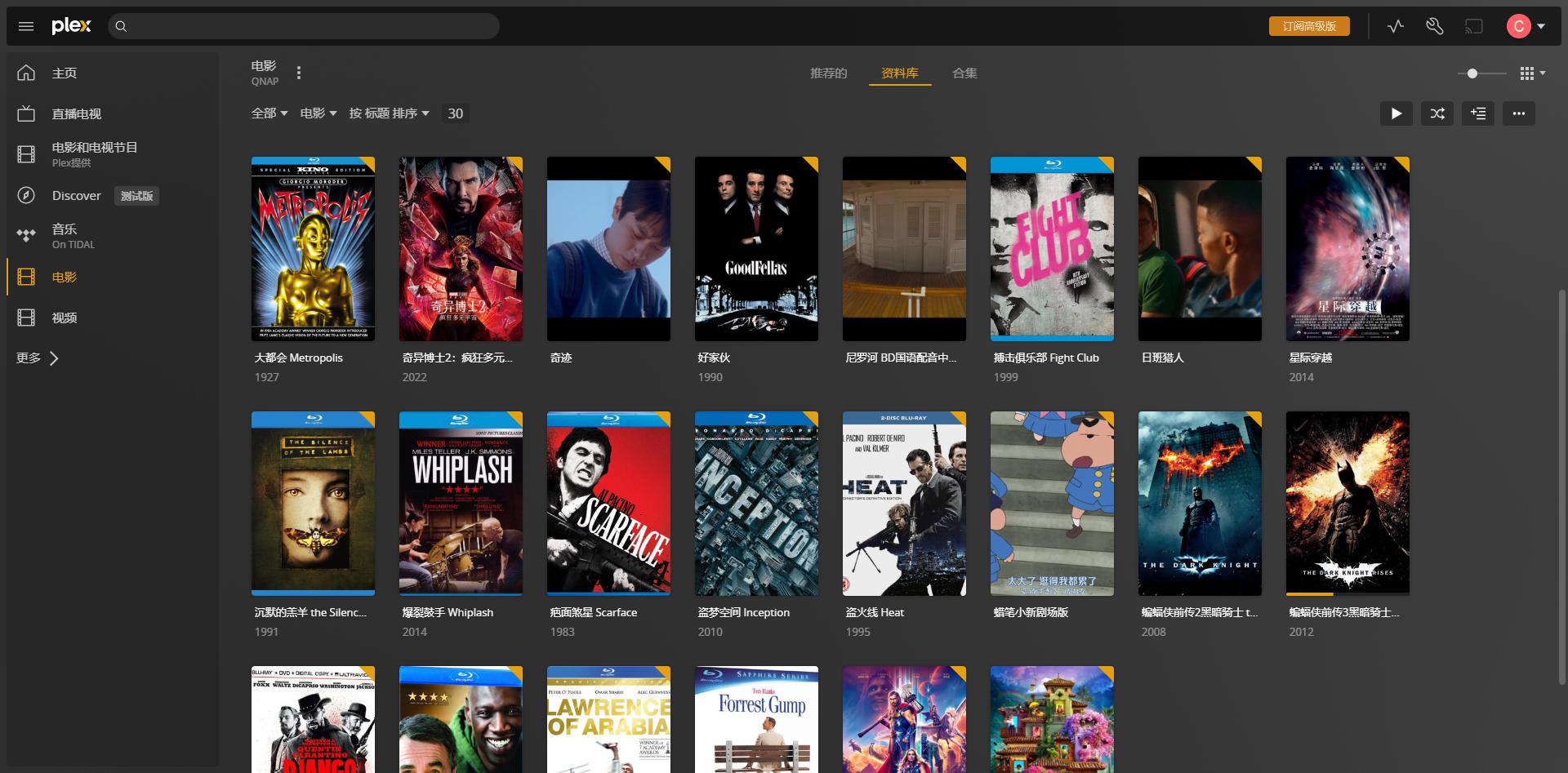The height and width of the screenshot is (773, 1568).
Task: Click the 盗火线 Heat title link
Action: (x=875, y=612)
